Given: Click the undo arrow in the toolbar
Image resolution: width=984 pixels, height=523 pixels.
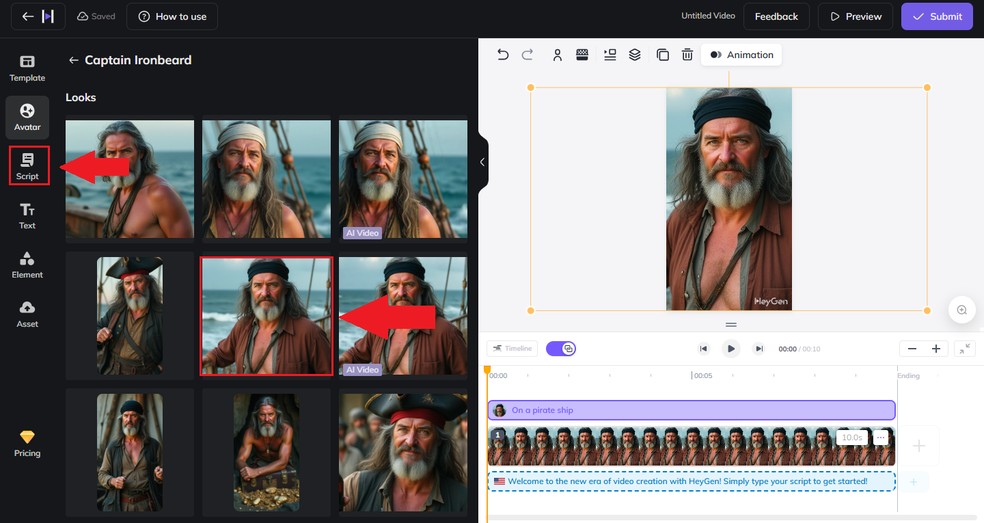Looking at the screenshot, I should click(503, 55).
